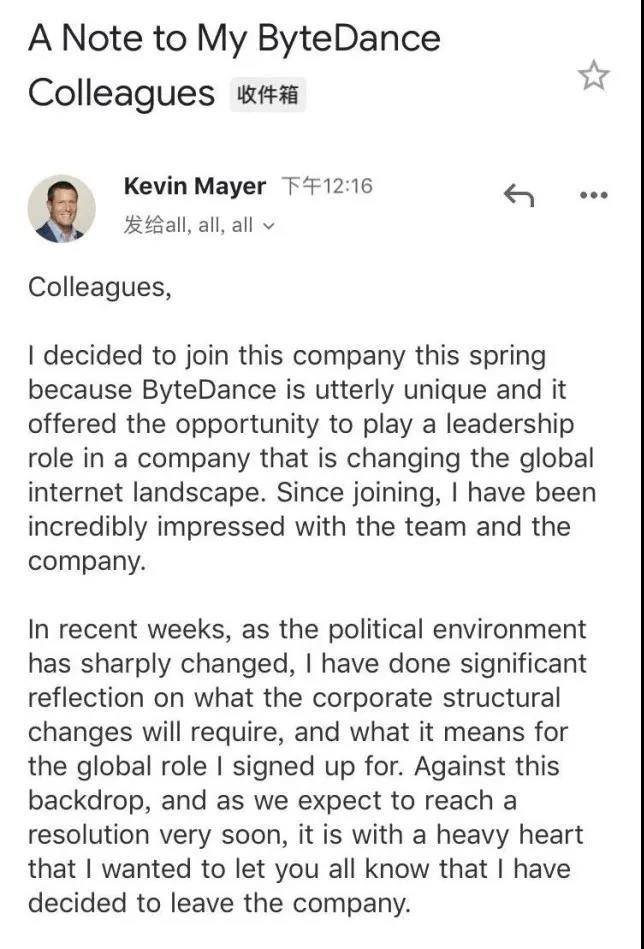Tap the phrase "leadership role" in the body
The height and width of the screenshot is (949, 644).
tap(520, 424)
